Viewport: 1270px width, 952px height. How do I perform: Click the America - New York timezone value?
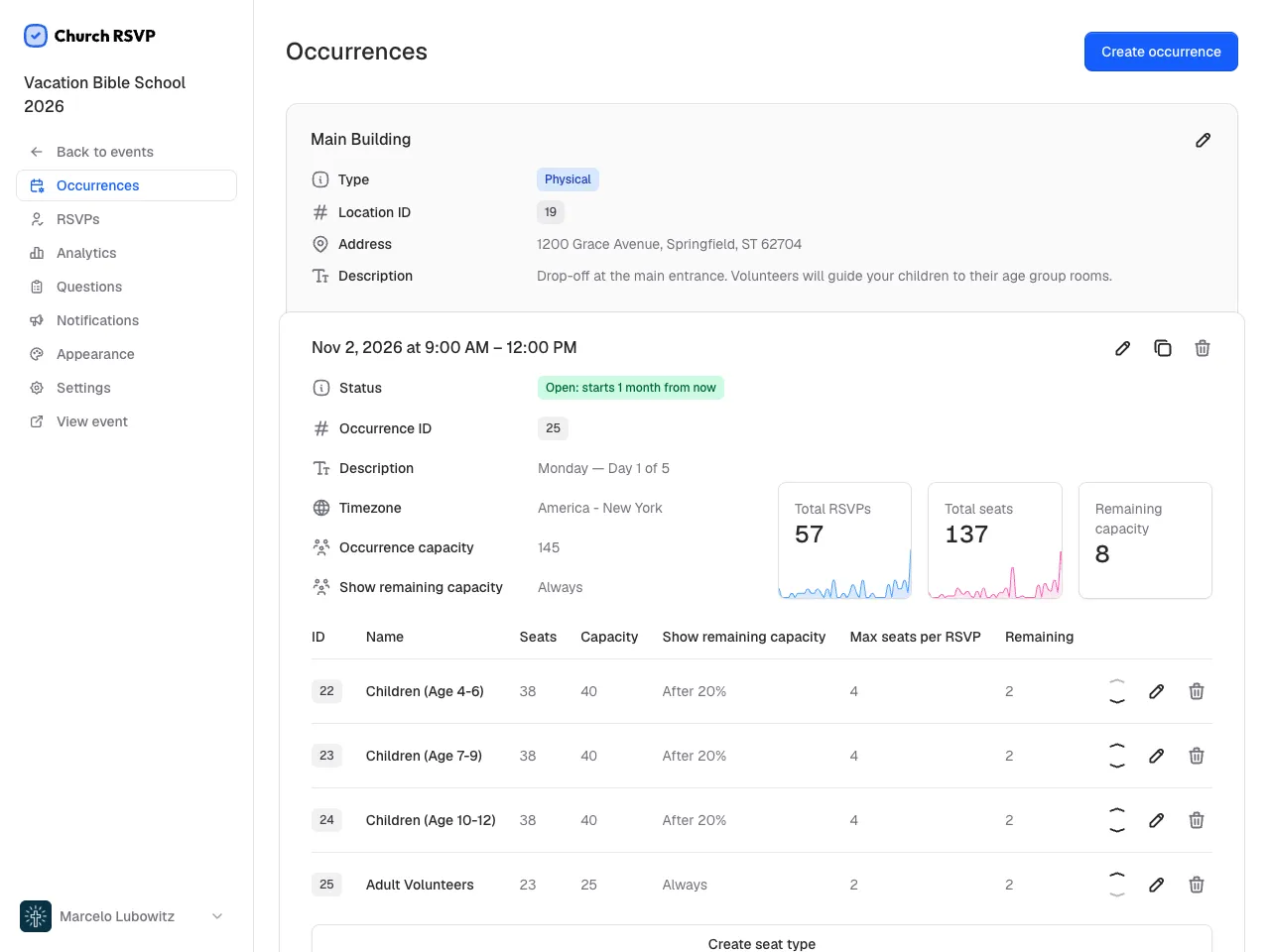pyautogui.click(x=600, y=508)
